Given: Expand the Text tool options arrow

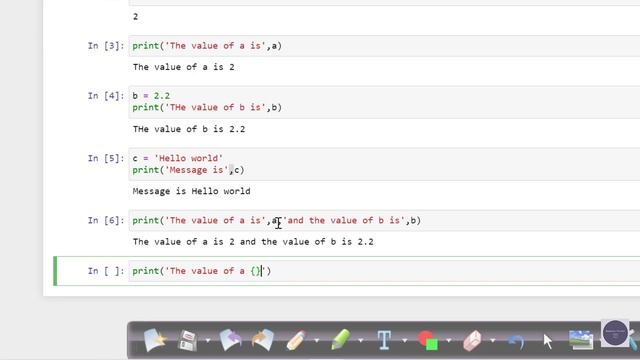Looking at the screenshot, I should coord(405,340).
